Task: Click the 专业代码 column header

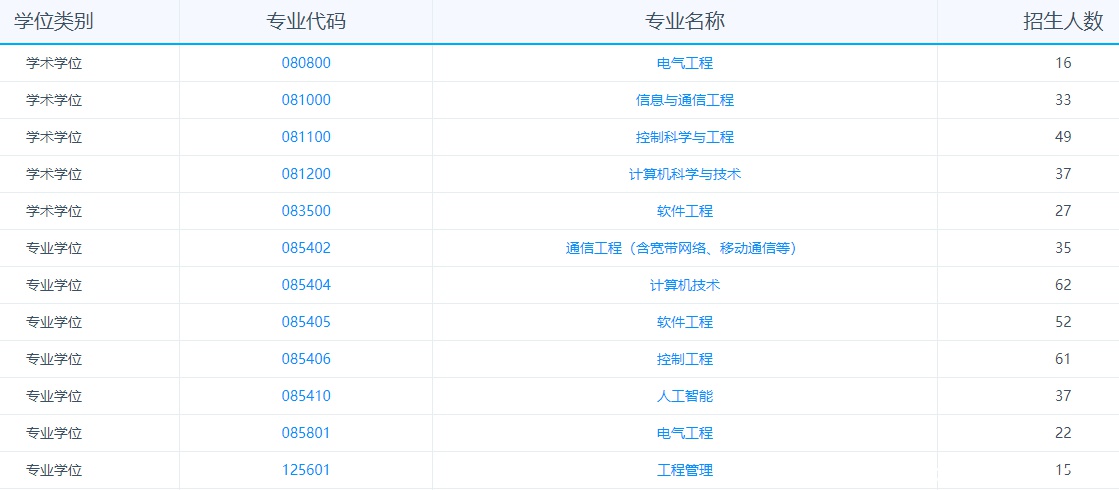Action: [x=306, y=21]
